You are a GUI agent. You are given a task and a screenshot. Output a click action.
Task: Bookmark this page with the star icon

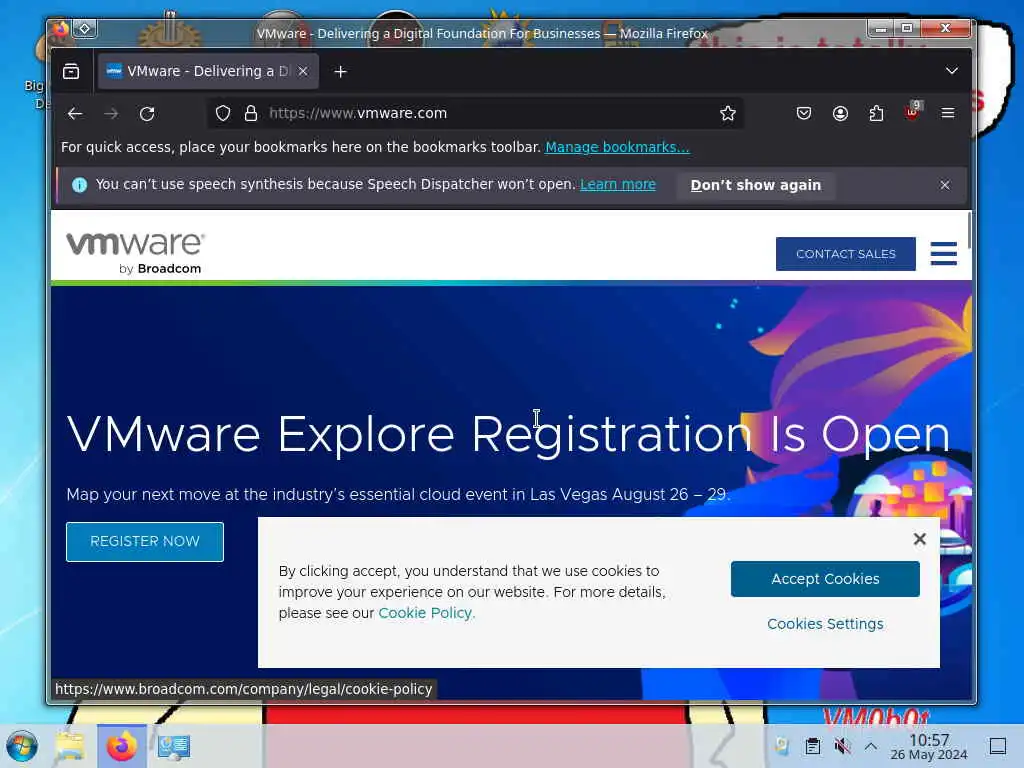click(x=728, y=114)
